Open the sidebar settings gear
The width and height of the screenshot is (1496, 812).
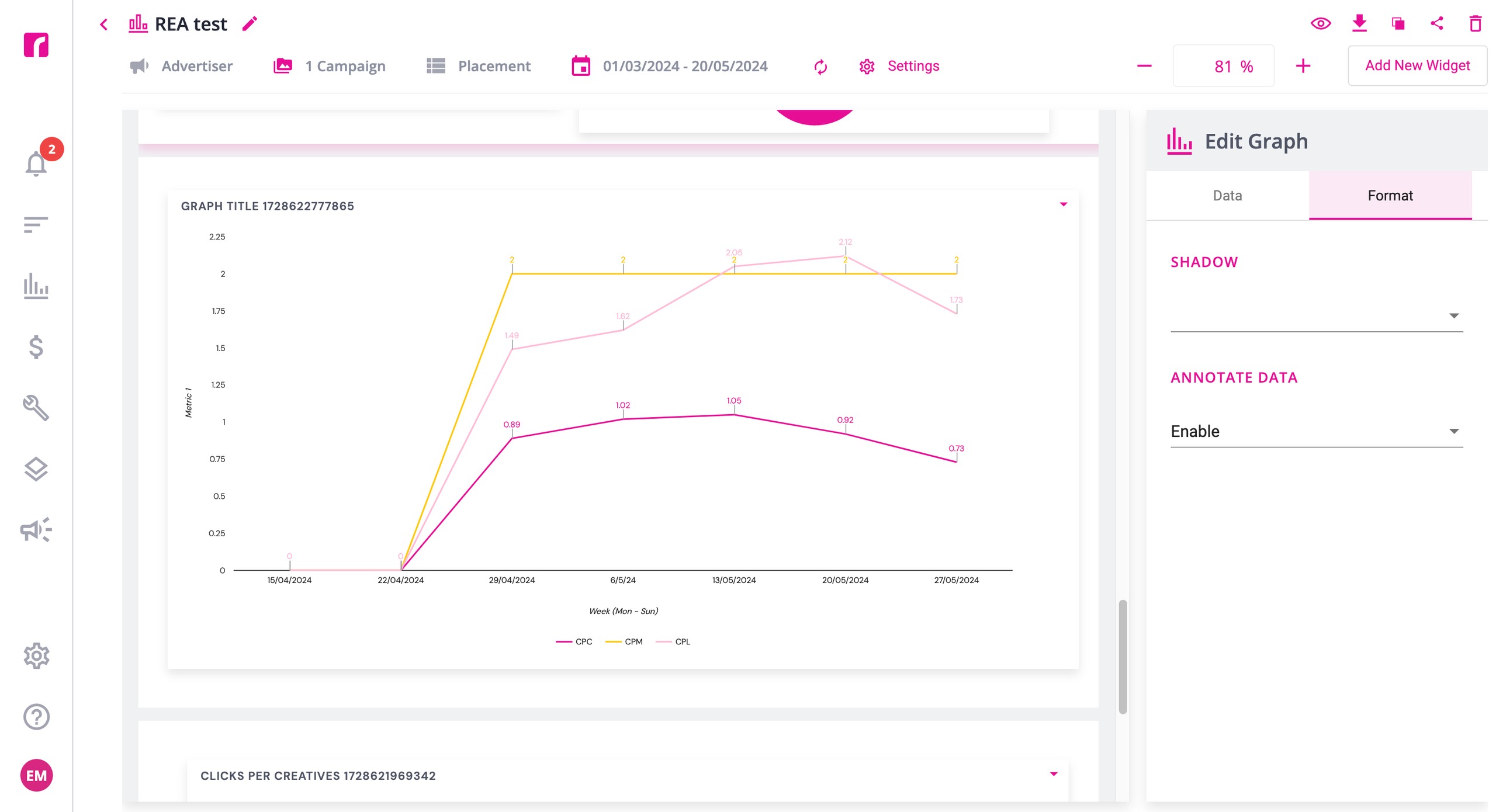click(36, 655)
